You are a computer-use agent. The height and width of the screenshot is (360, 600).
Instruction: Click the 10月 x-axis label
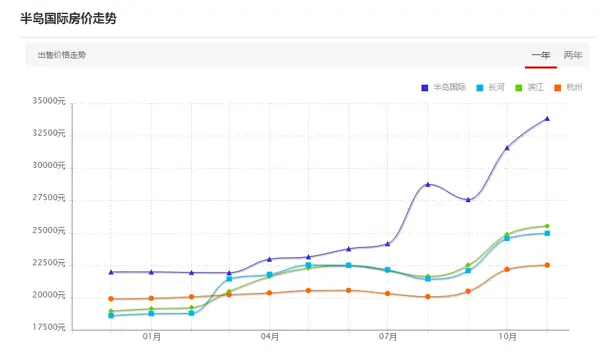(507, 337)
